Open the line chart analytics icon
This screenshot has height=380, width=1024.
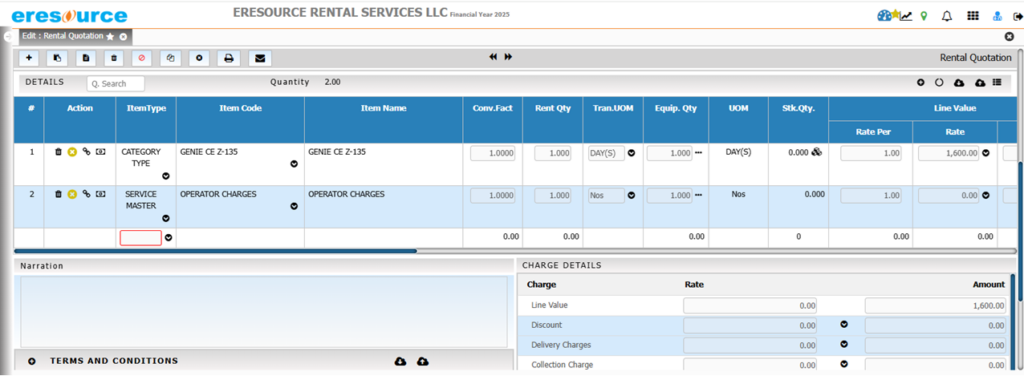[906, 16]
